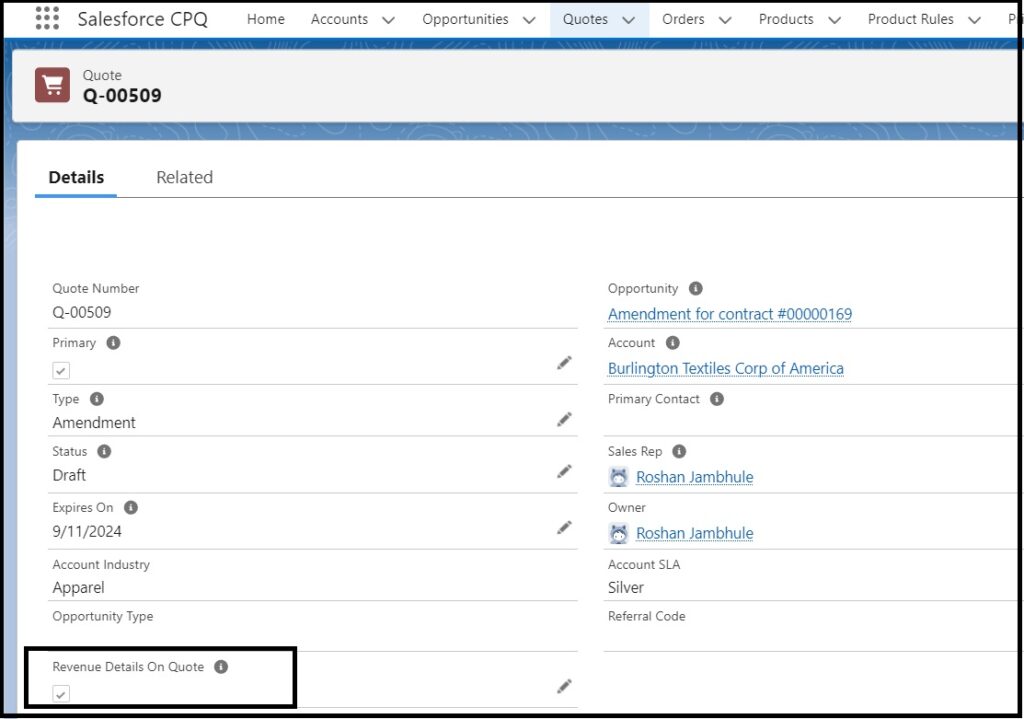
Task: Open Burlington Textiles Corp of America link
Action: (x=726, y=368)
